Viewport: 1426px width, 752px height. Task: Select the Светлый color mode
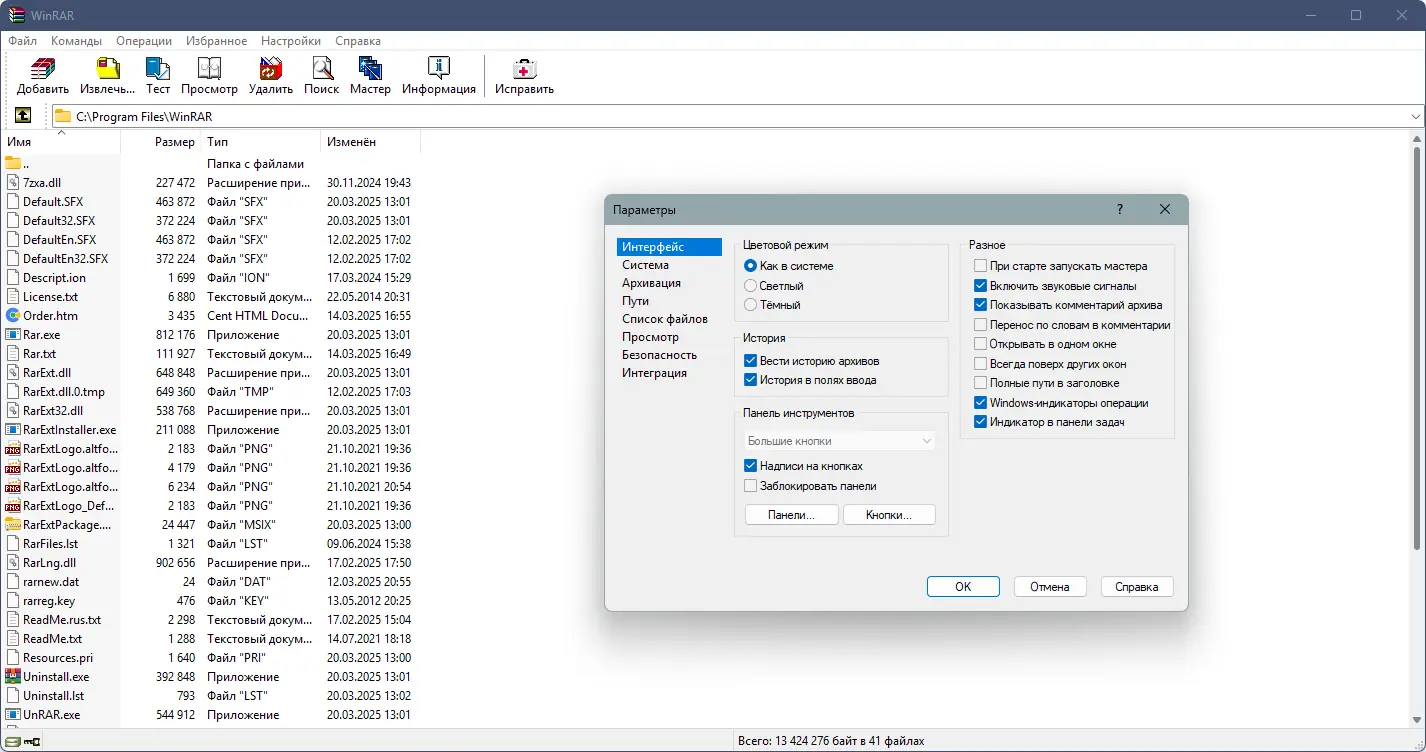(750, 285)
